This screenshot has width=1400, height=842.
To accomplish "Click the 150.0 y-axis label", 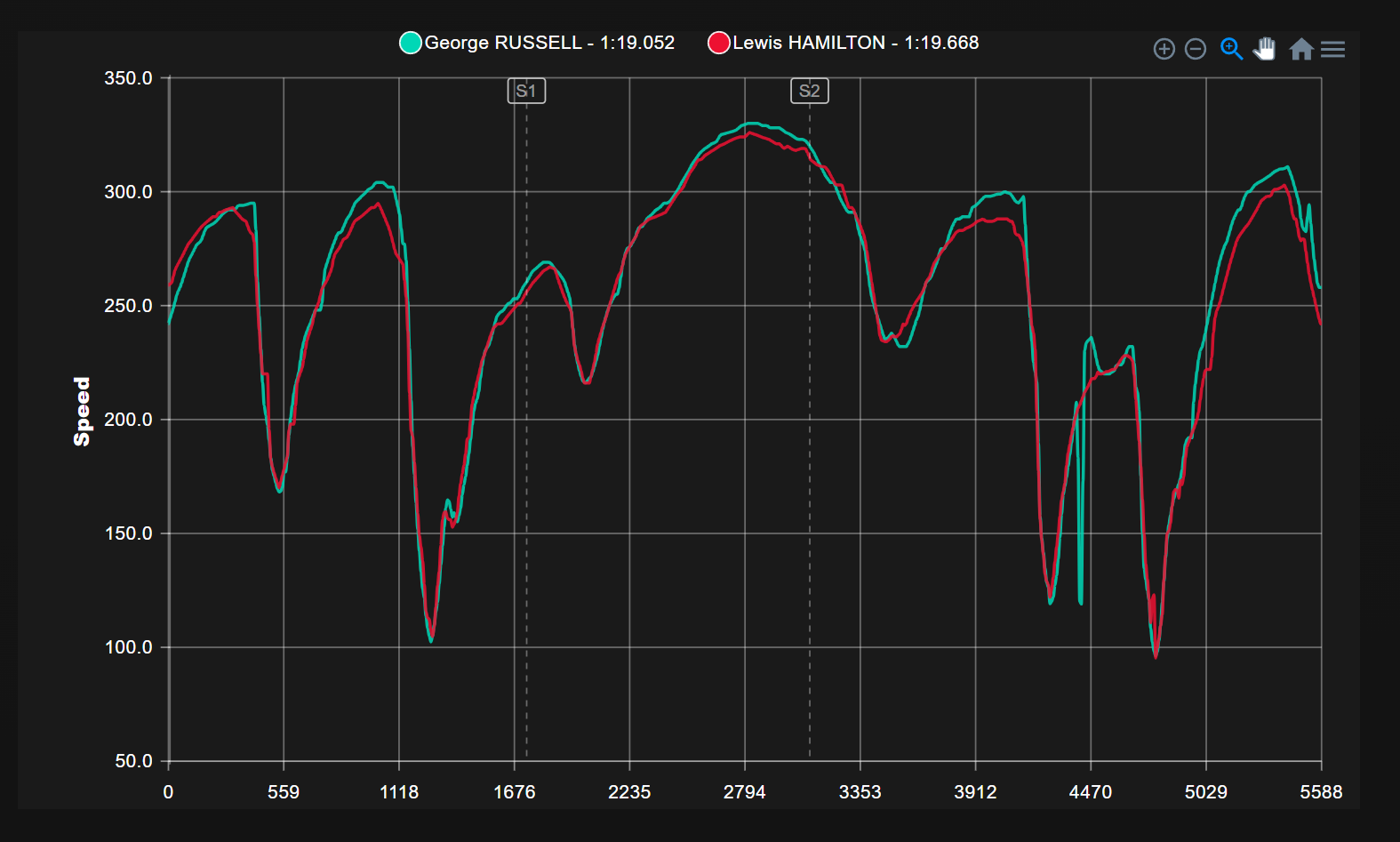I will pyautogui.click(x=129, y=533).
